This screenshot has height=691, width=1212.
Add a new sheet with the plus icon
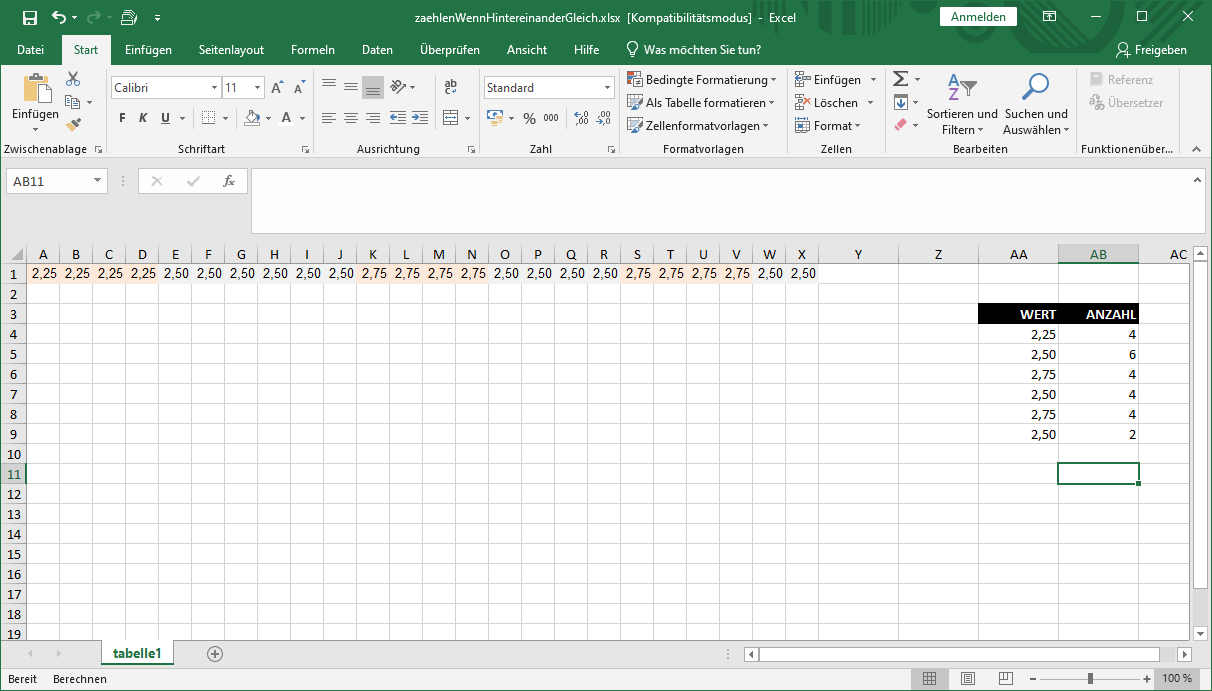[214, 653]
